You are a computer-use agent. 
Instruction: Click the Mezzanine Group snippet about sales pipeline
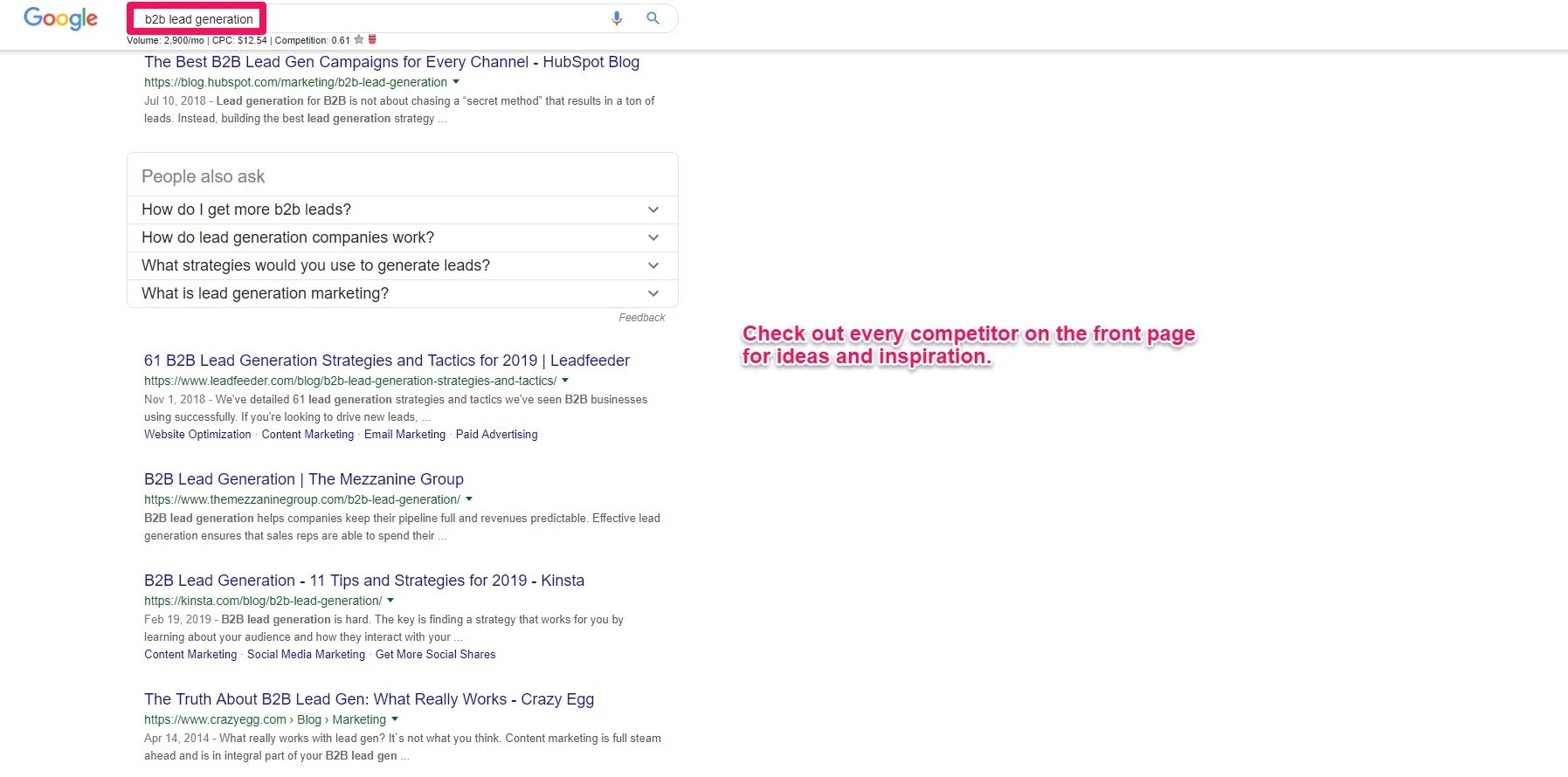pyautogui.click(x=403, y=527)
